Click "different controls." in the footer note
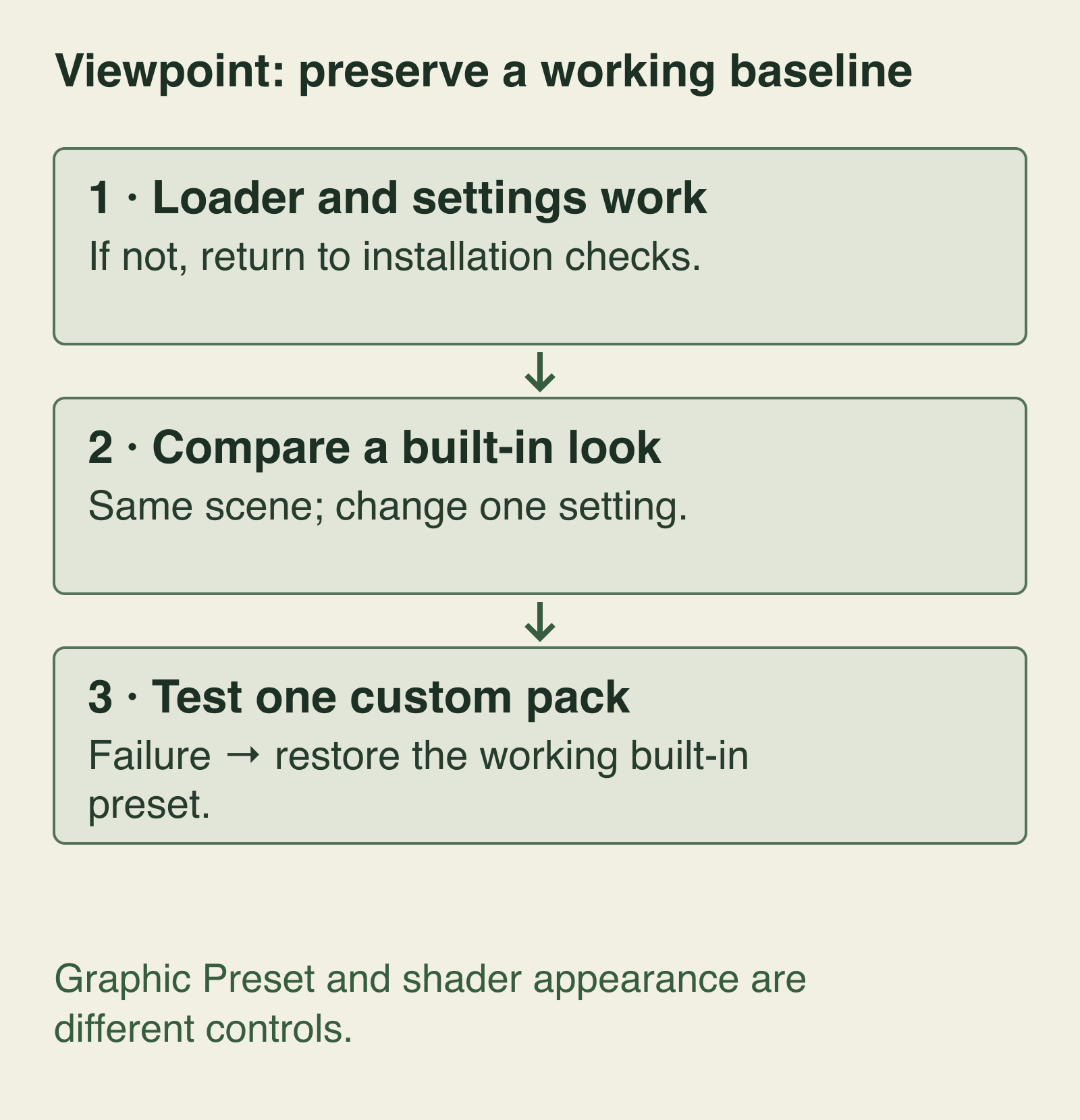 [203, 1030]
